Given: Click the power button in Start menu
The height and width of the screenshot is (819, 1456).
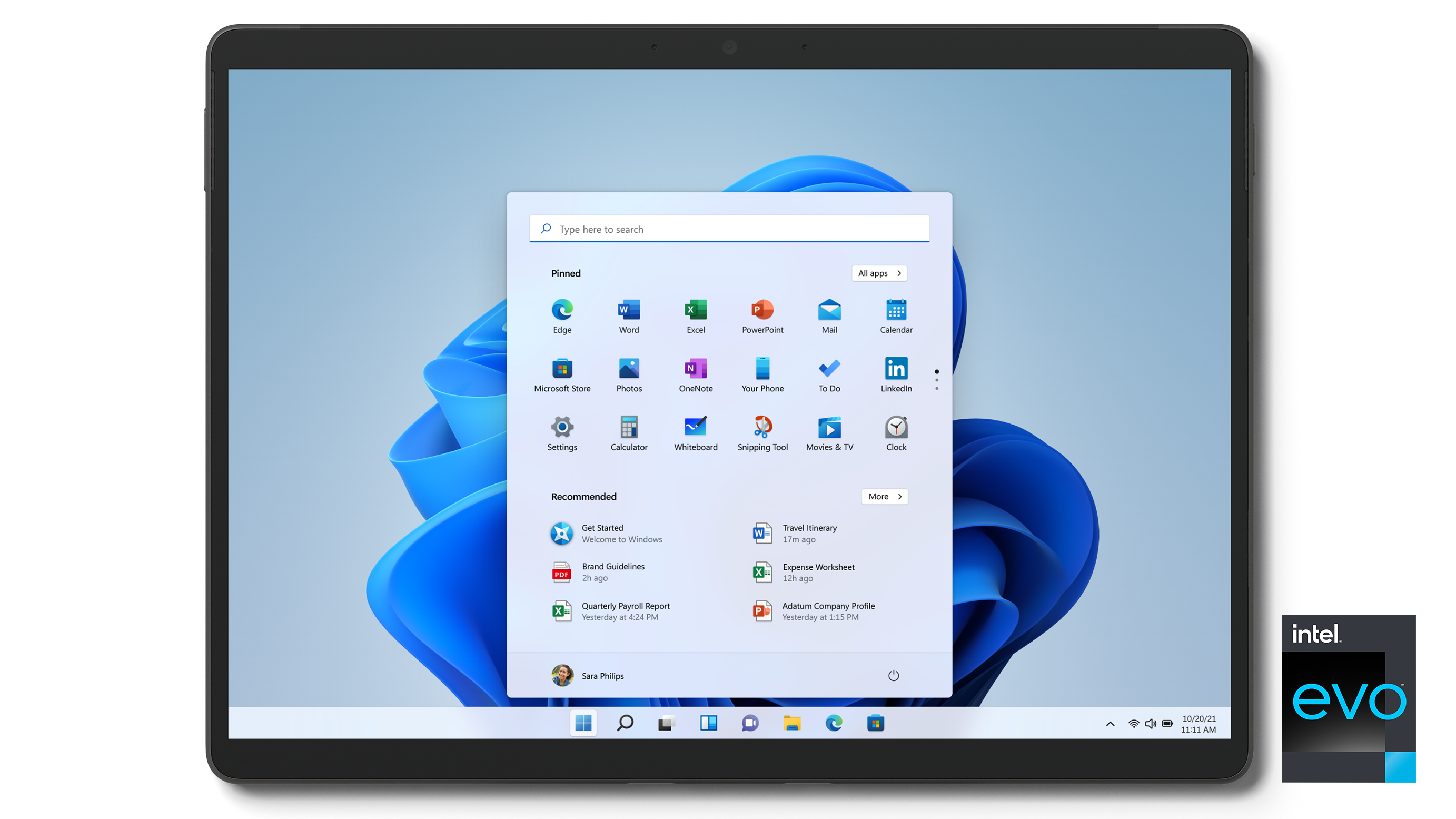Looking at the screenshot, I should pos(893,675).
